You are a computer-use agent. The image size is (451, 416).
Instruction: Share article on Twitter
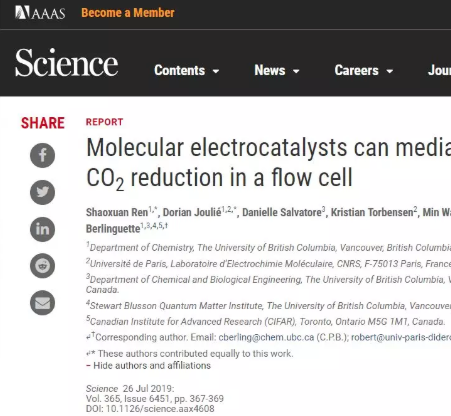click(42, 192)
